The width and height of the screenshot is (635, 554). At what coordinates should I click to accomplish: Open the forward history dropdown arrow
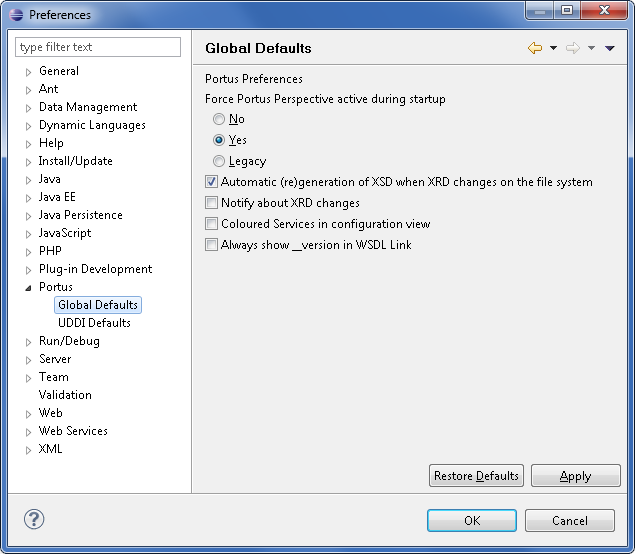(591, 48)
